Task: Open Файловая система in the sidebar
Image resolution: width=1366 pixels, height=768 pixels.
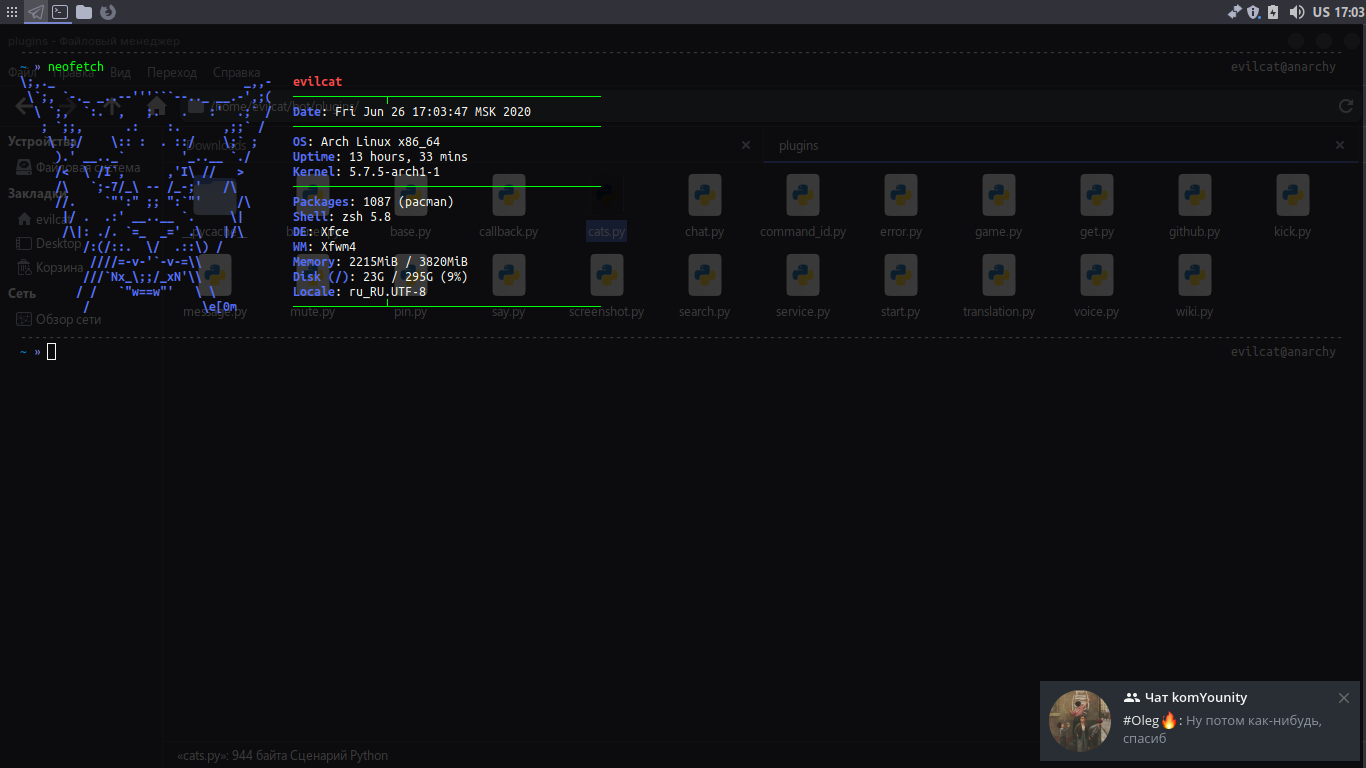Action: click(x=80, y=167)
